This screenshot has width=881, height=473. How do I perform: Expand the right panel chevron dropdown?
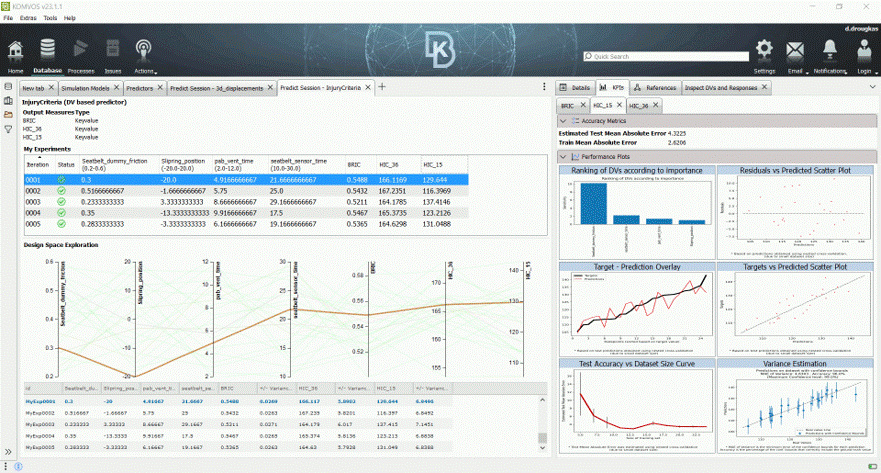click(873, 87)
